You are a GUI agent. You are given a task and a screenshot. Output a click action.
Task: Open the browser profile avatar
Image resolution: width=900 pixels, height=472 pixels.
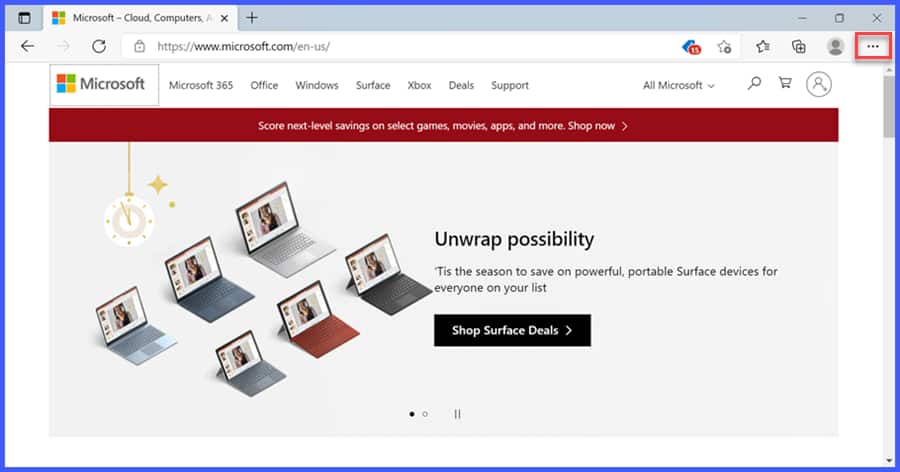[836, 47]
